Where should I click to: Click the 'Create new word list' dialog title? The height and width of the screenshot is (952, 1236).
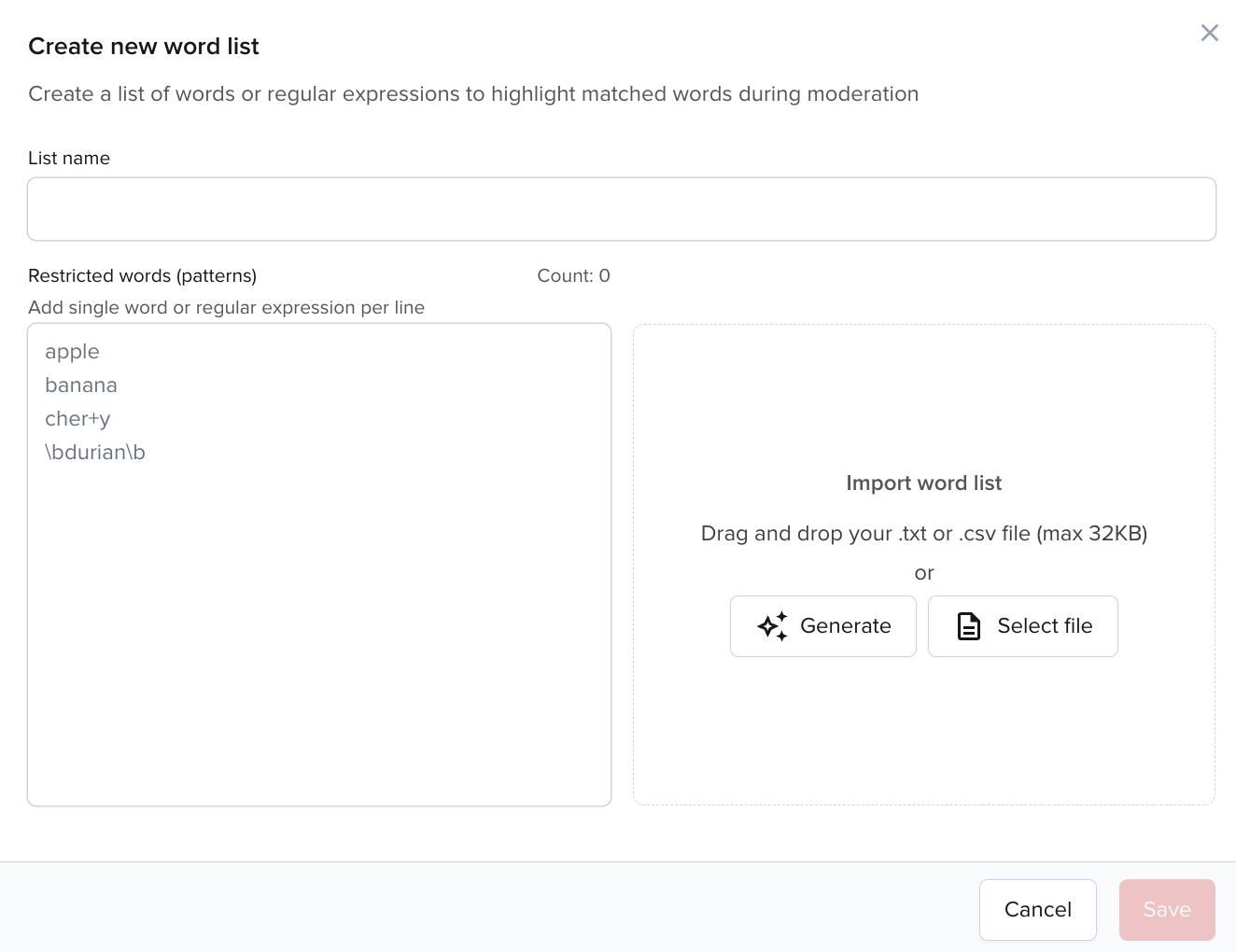click(x=144, y=46)
